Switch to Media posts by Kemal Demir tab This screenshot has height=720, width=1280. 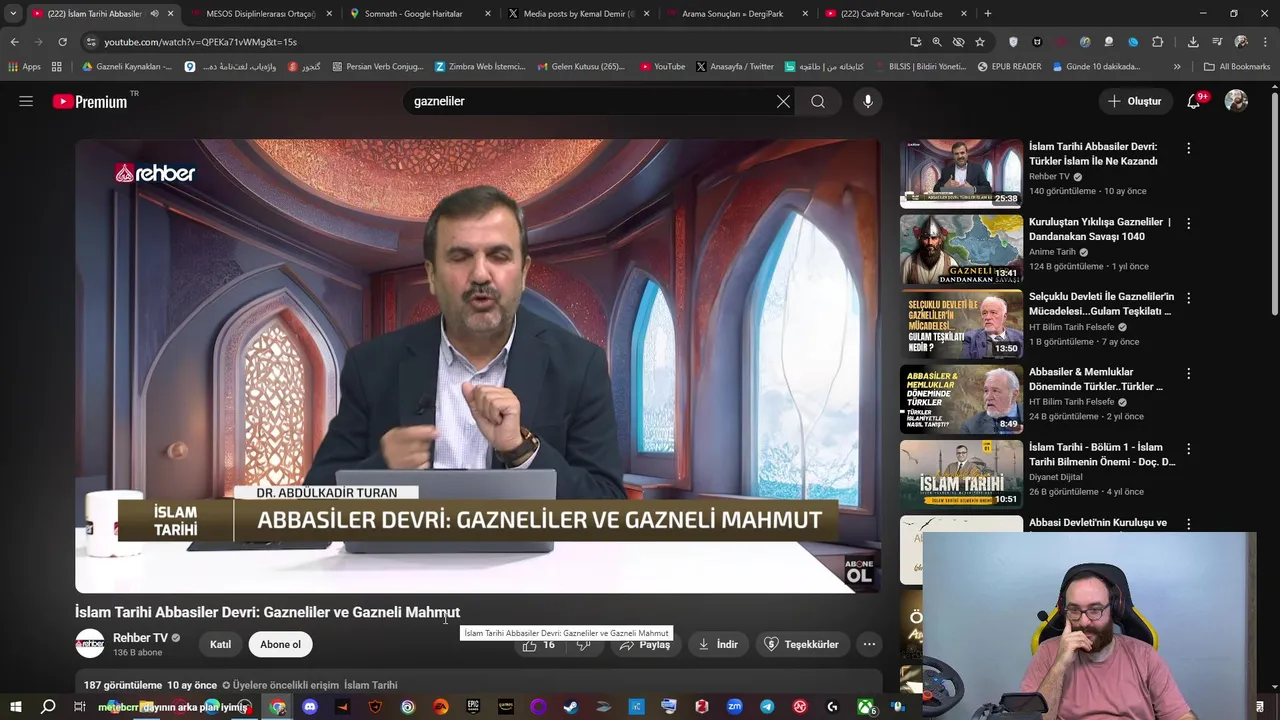click(x=579, y=14)
